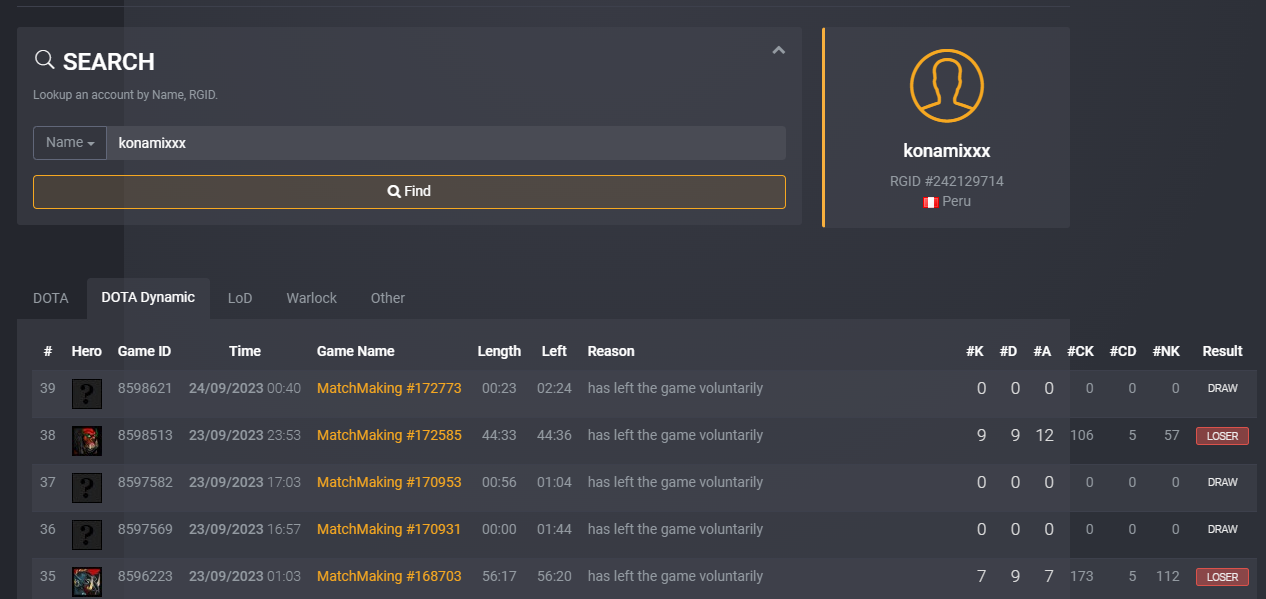Click the Length column header
This screenshot has height=599, width=1266.
(x=499, y=351)
